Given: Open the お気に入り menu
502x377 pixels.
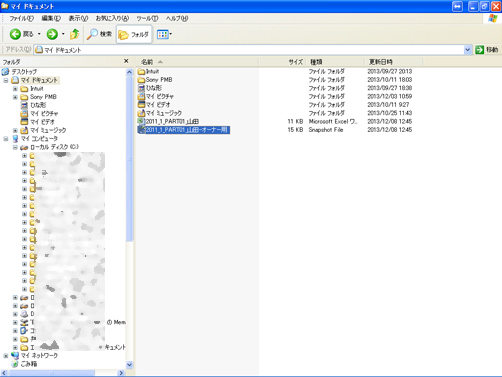Looking at the screenshot, I should [112, 18].
